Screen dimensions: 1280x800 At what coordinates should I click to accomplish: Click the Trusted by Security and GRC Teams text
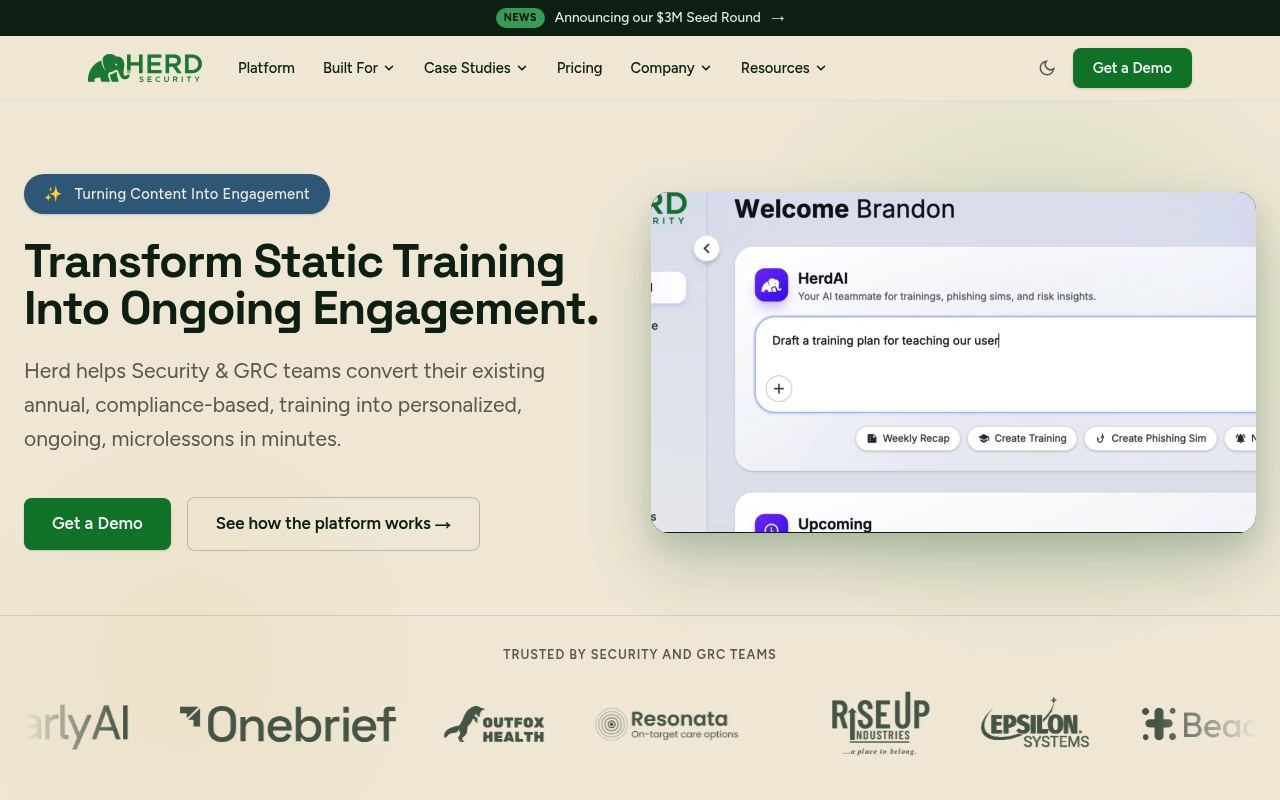tap(640, 654)
